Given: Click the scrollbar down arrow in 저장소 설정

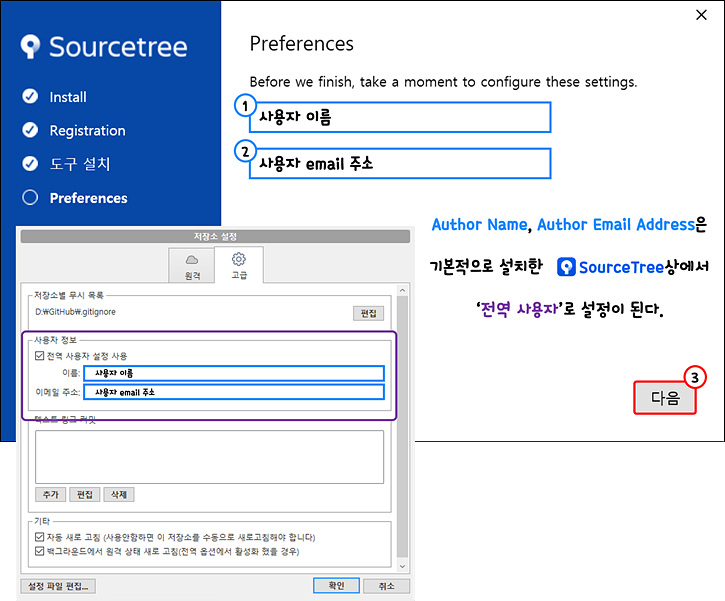Looking at the screenshot, I should pyautogui.click(x=402, y=566).
